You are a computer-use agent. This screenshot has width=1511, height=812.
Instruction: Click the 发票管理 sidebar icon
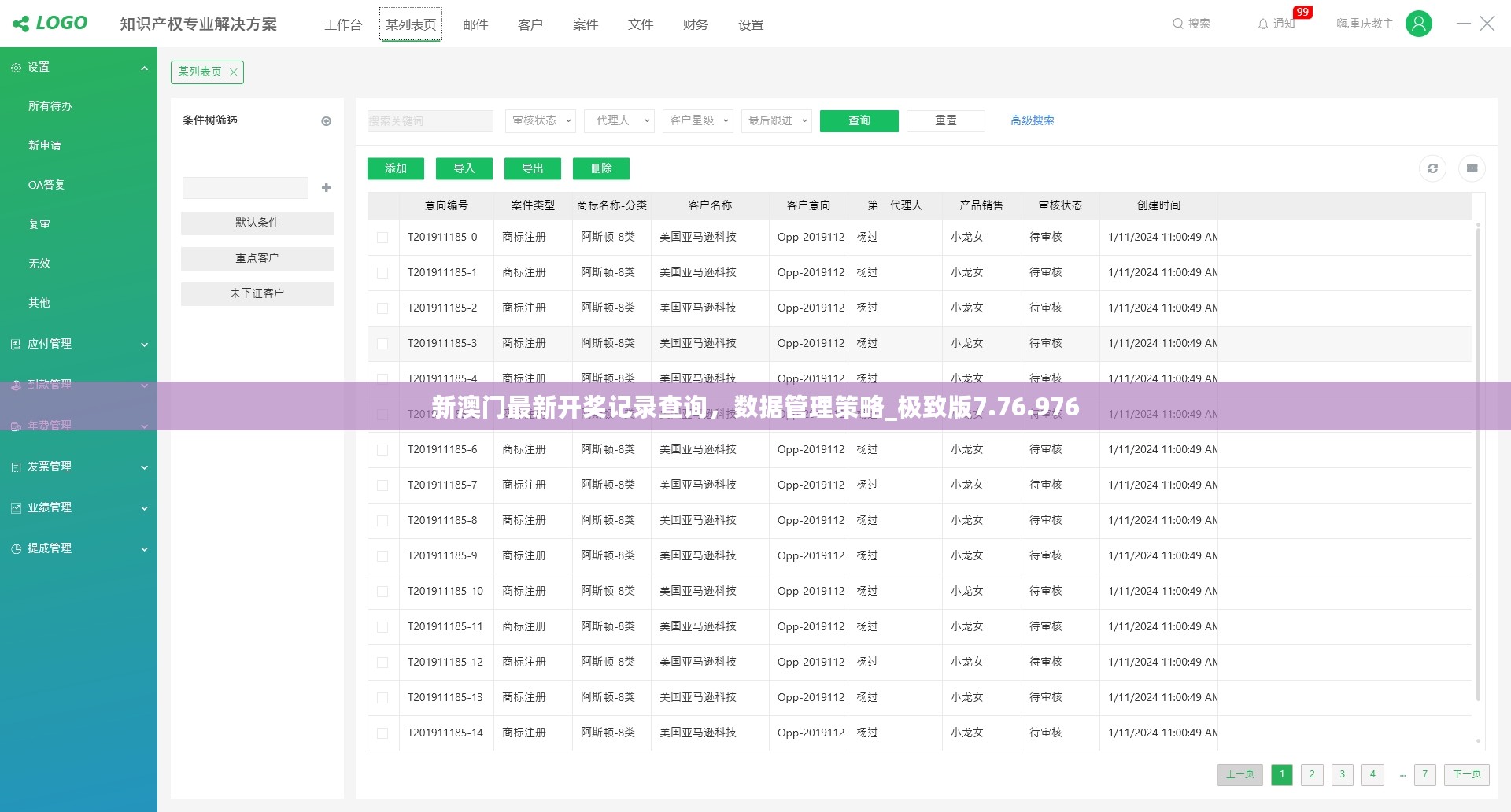[x=16, y=467]
